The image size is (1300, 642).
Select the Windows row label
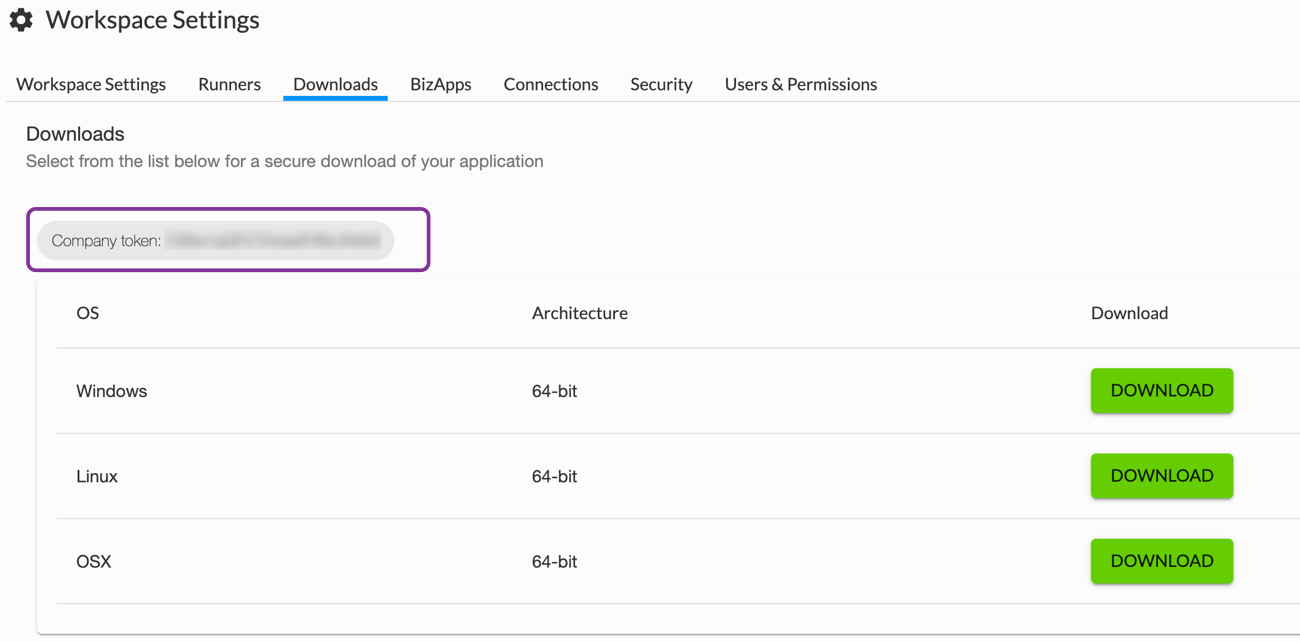point(112,391)
